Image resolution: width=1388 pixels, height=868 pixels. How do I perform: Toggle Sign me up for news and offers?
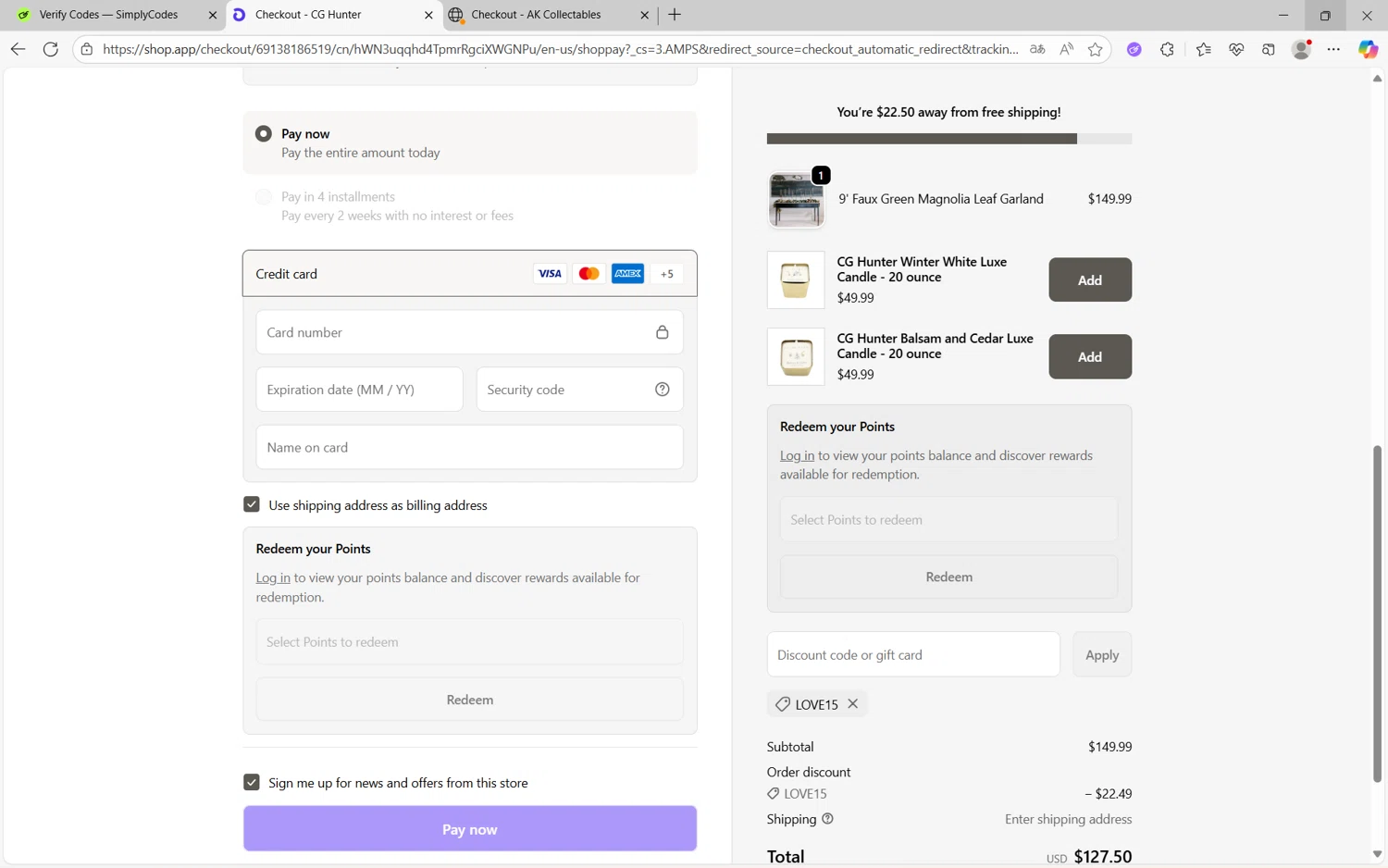point(252,782)
